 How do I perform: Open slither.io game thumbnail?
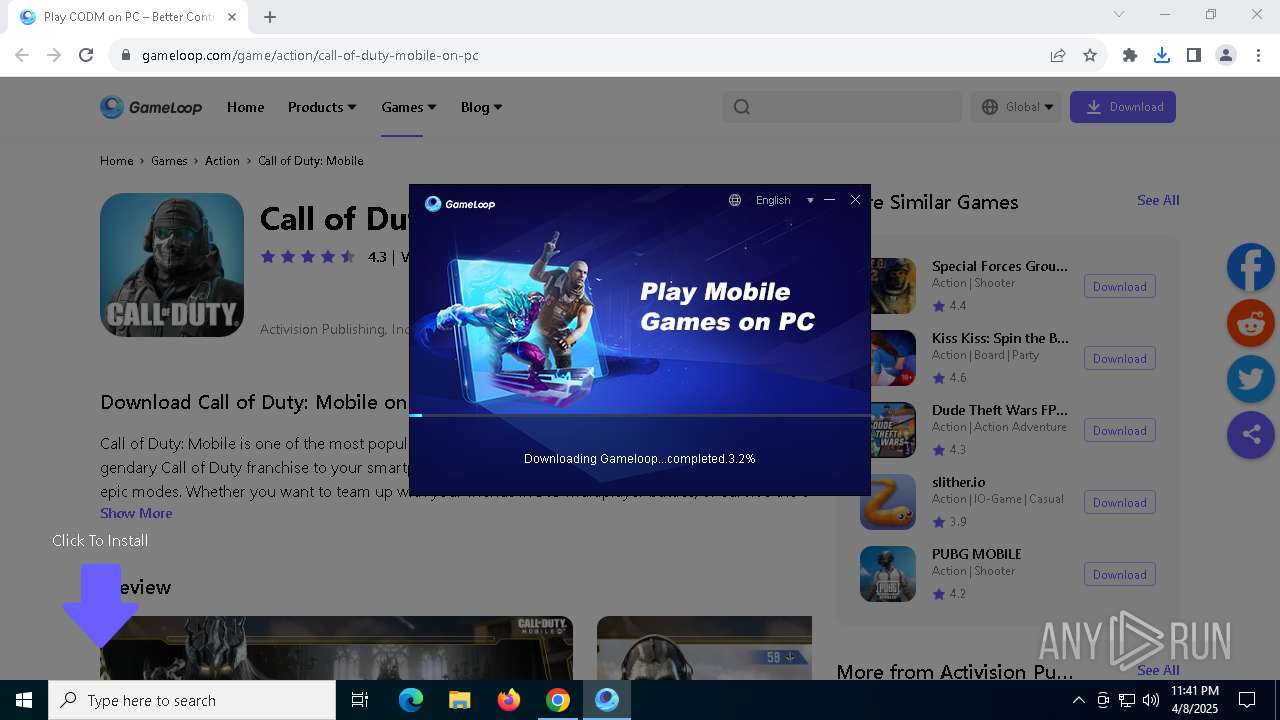(888, 502)
